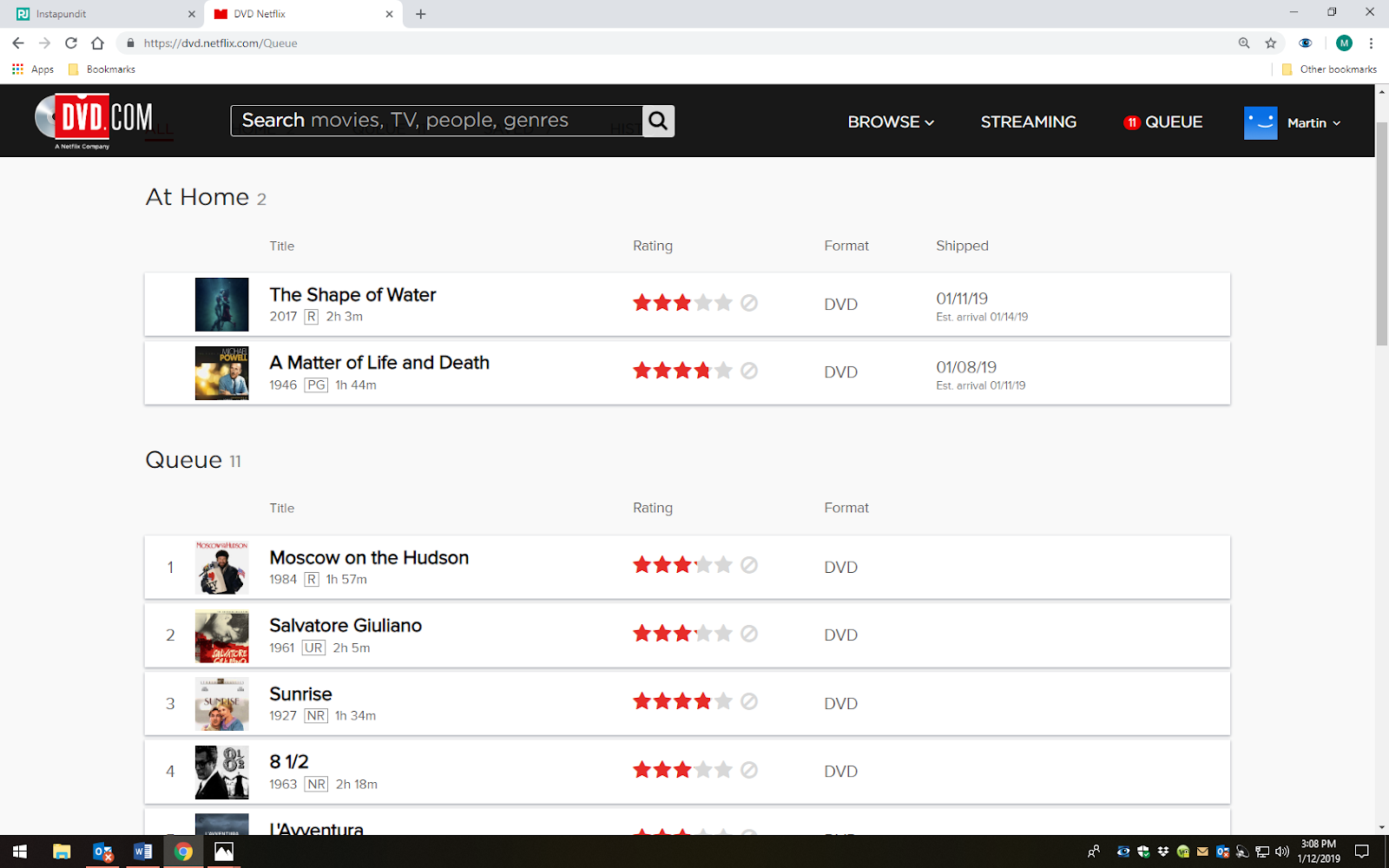Open the Salvatore Giuliano title link
The image size is (1389, 868).
point(346,626)
